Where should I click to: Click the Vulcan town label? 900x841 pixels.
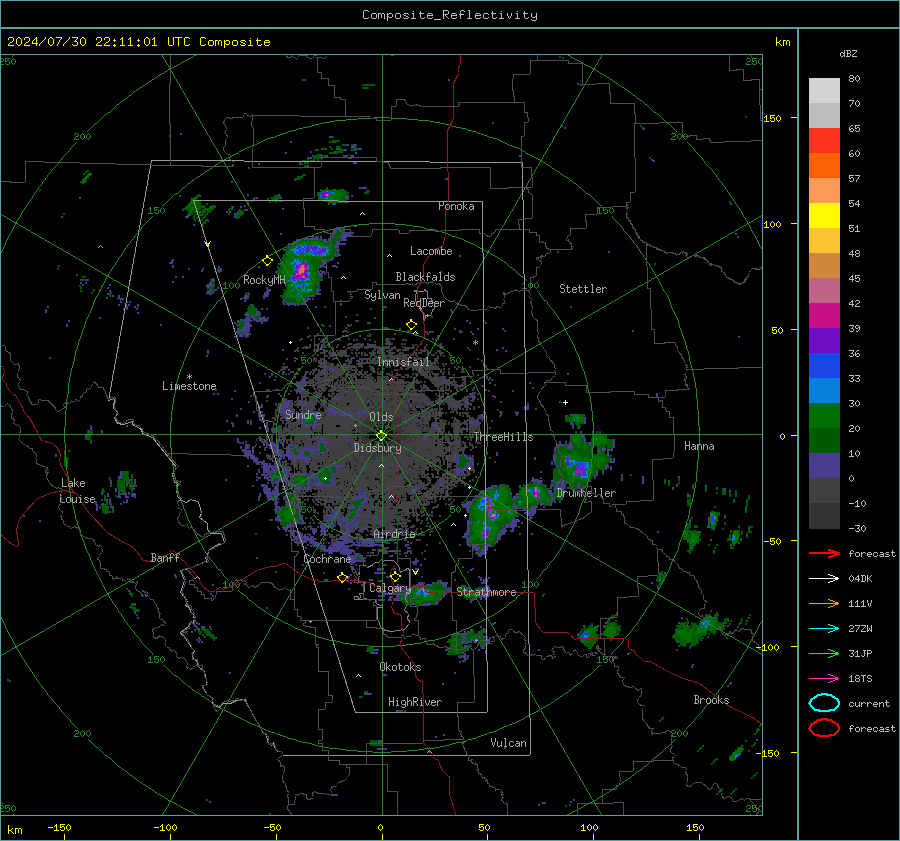[x=509, y=743]
